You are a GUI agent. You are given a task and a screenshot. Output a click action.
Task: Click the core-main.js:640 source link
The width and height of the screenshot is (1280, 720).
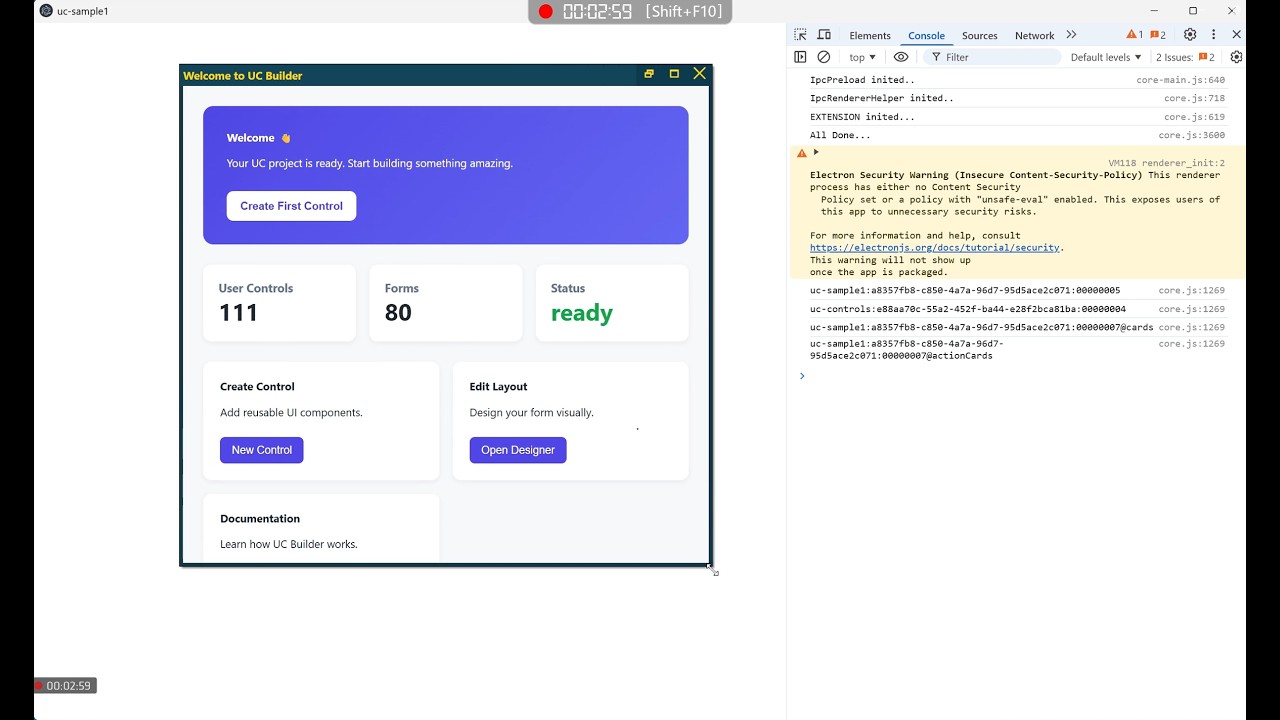[1180, 80]
